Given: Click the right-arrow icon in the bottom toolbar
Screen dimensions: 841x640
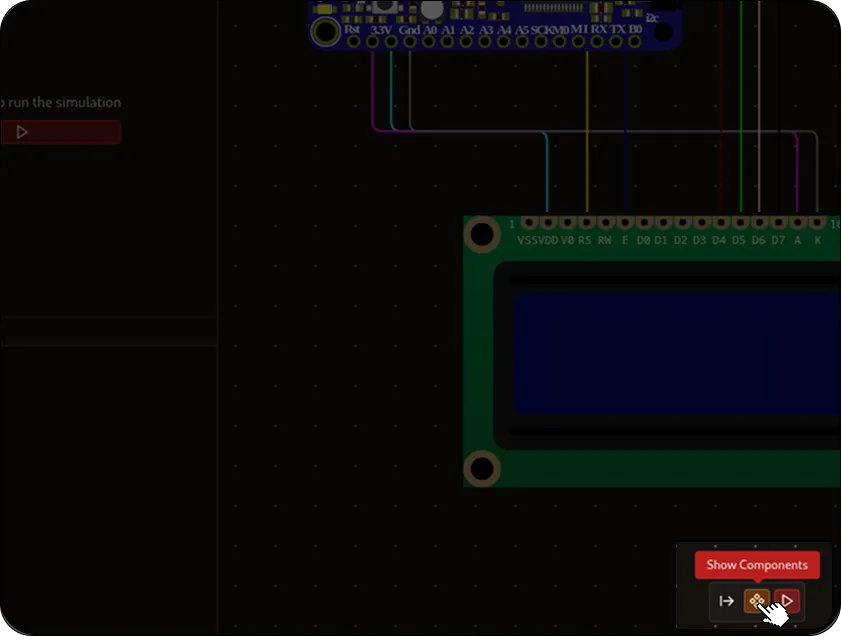Looking at the screenshot, I should (x=726, y=601).
